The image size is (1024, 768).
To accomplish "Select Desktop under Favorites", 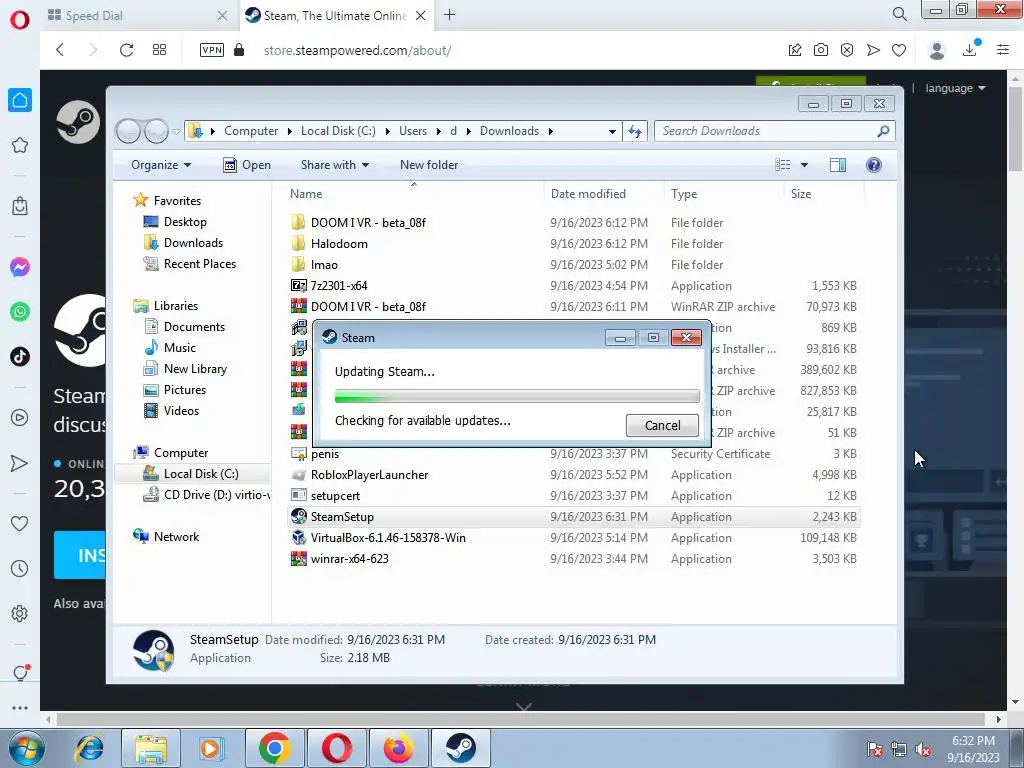I will tap(185, 221).
